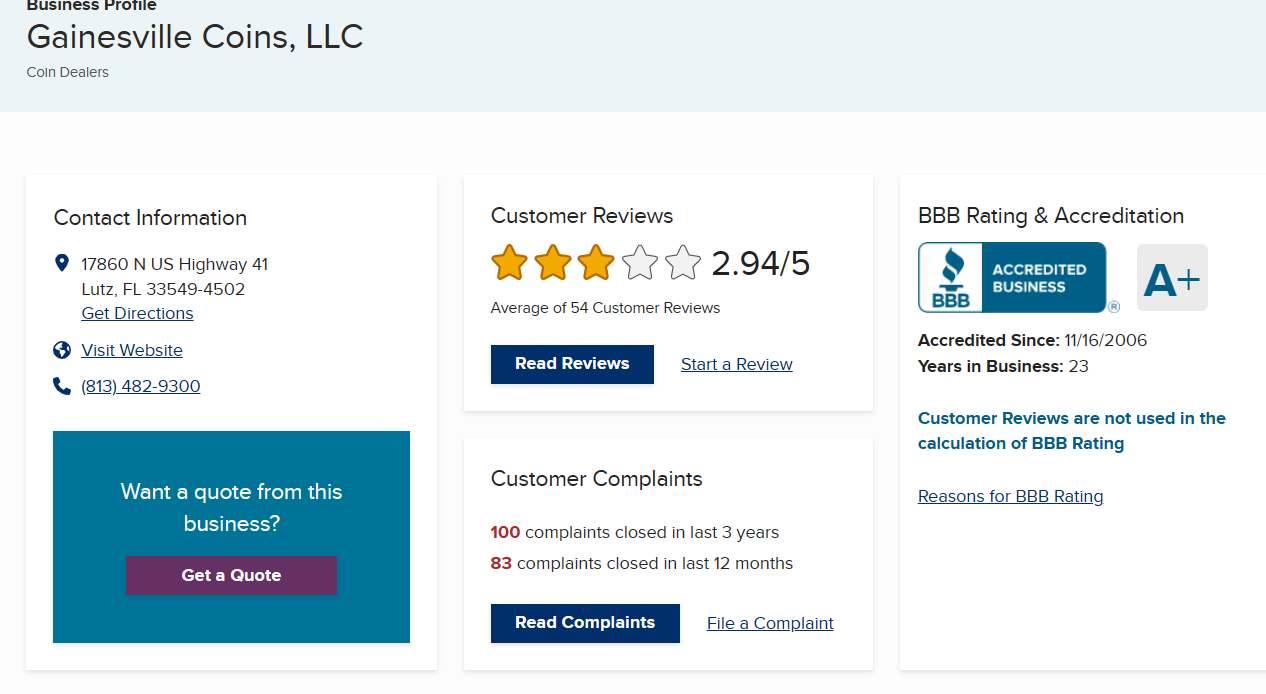
Task: Click the phone handset icon
Action: [62, 386]
